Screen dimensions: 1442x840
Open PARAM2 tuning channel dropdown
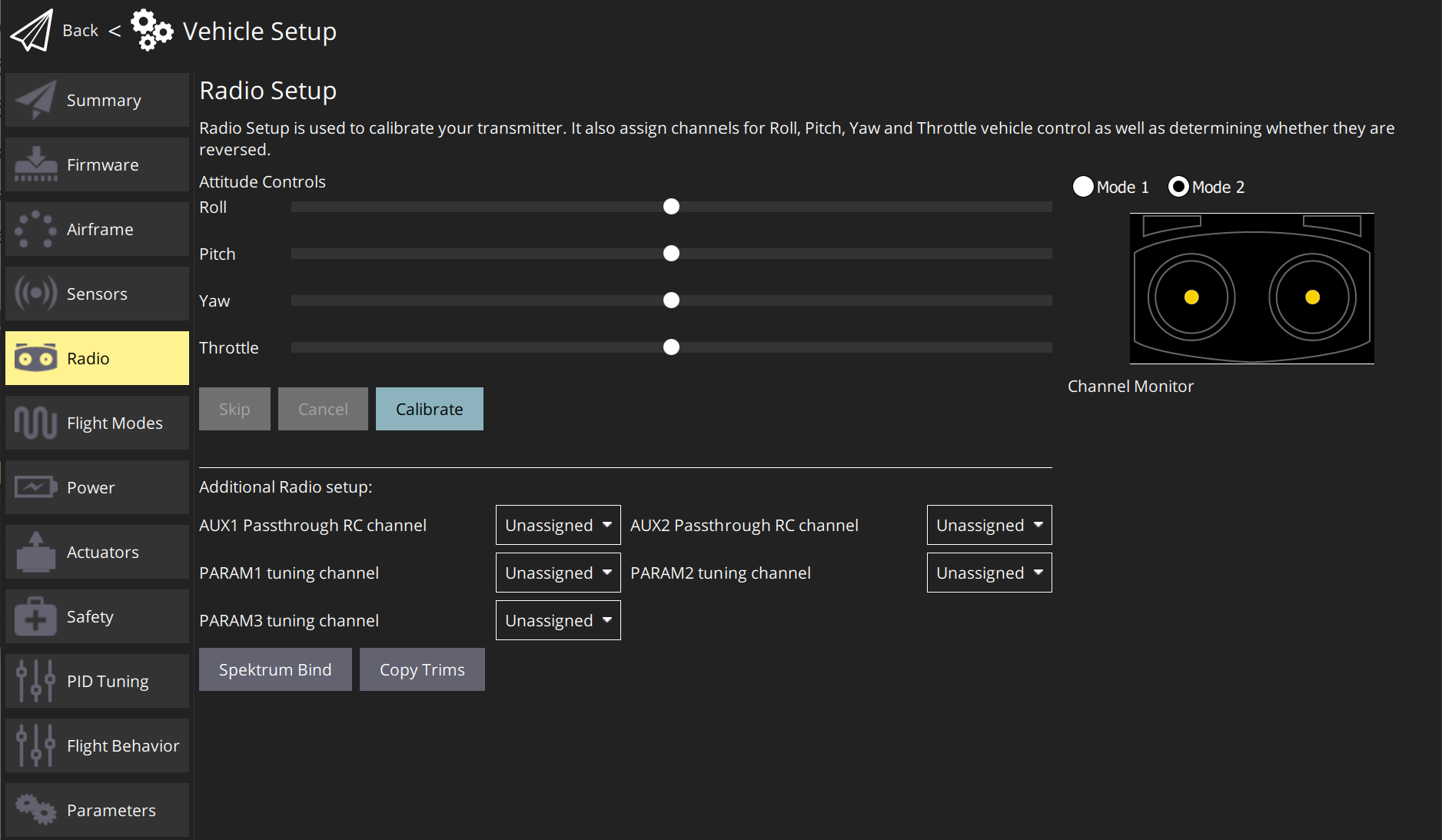[989, 573]
